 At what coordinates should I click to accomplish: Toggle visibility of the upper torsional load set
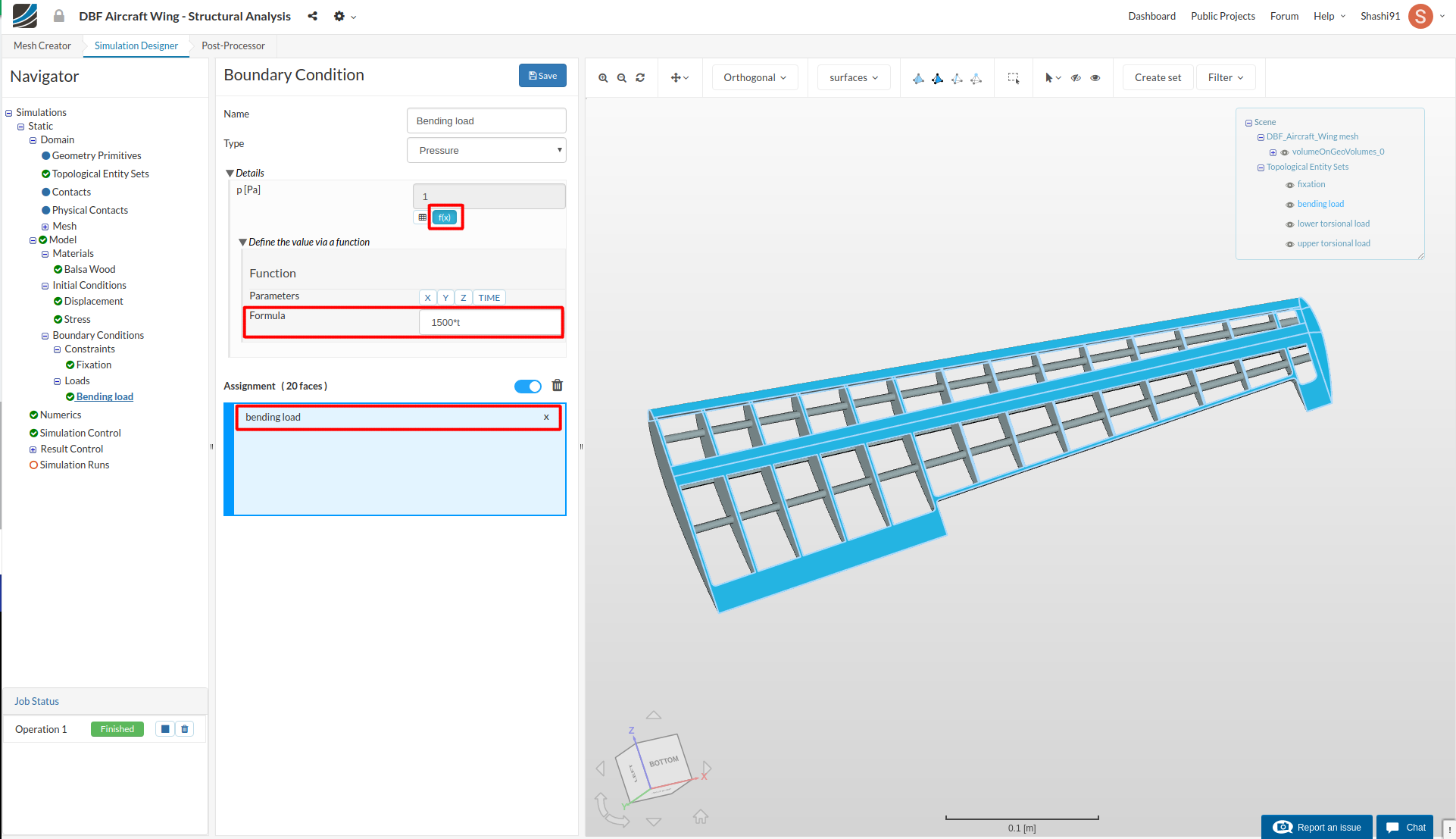pos(1289,244)
